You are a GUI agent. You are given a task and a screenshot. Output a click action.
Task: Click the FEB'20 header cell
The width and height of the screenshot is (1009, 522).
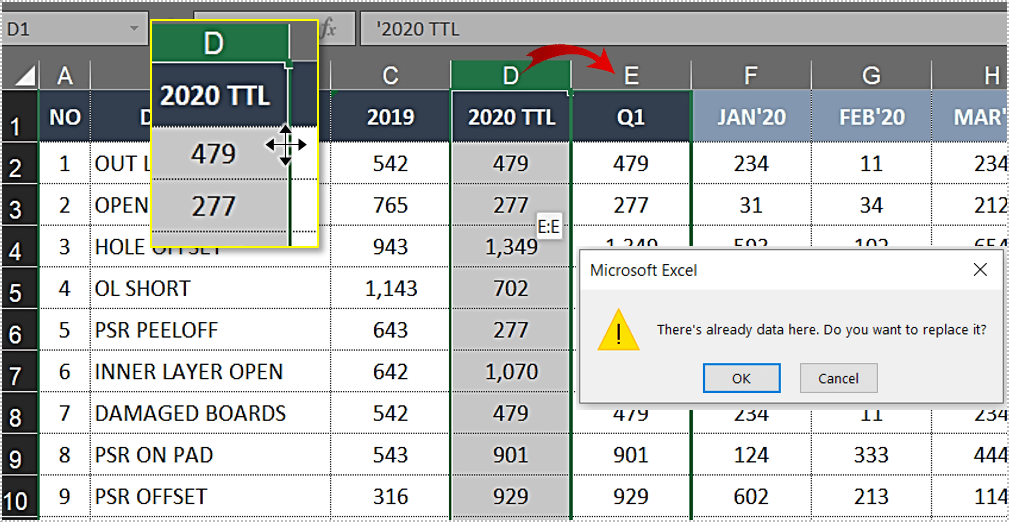tap(871, 118)
